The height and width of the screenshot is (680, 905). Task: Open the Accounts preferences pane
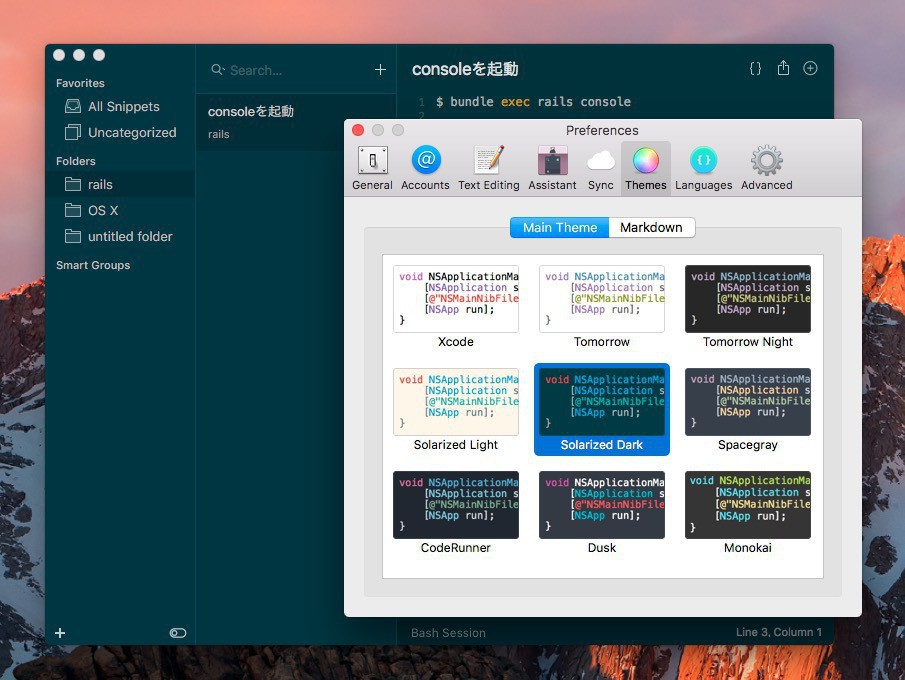[425, 167]
